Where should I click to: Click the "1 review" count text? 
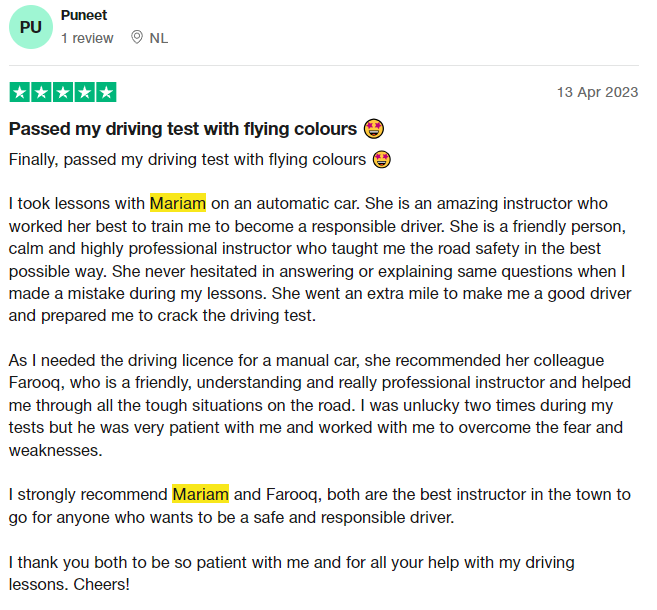87,38
